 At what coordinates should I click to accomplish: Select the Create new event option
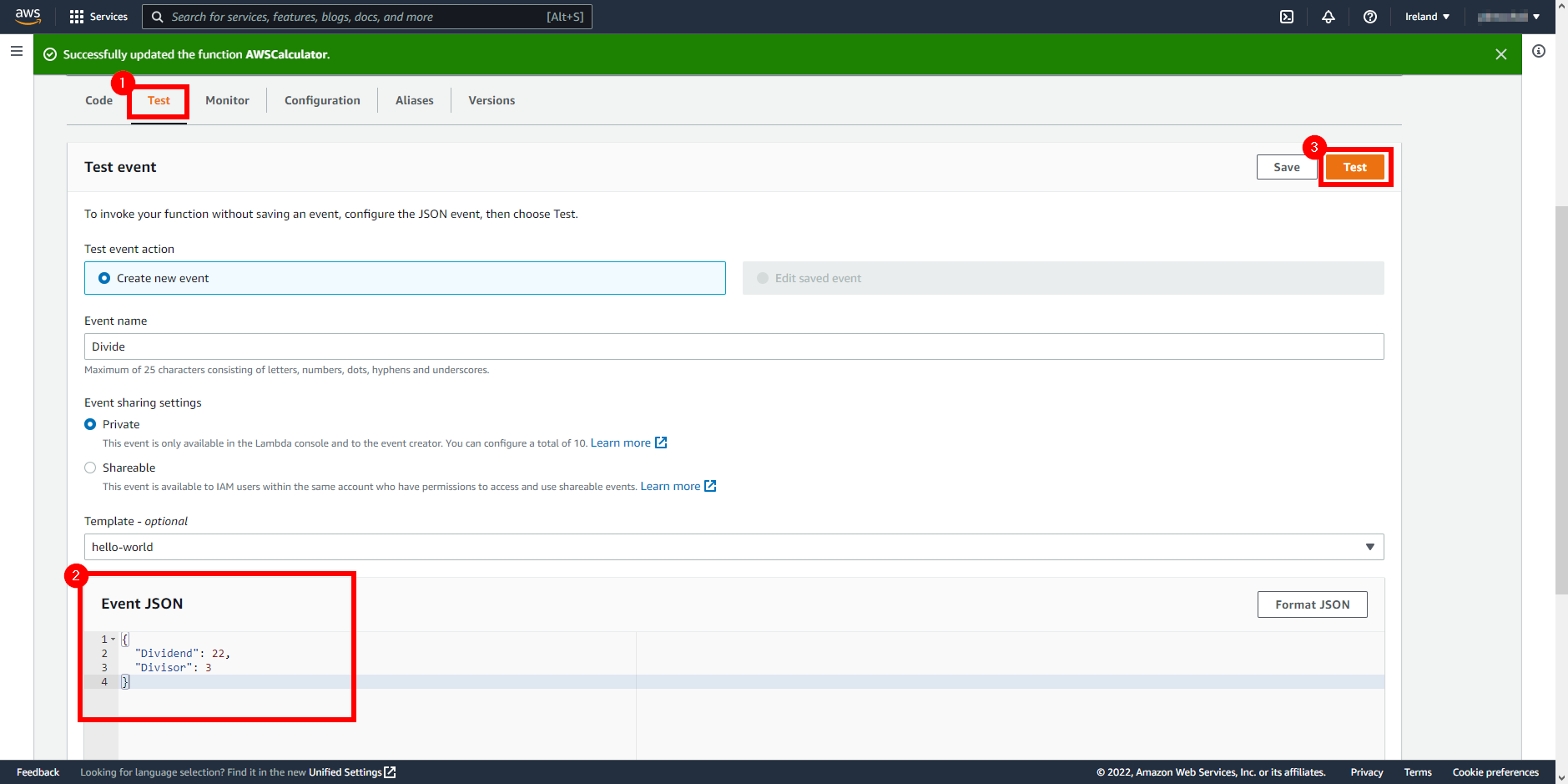pos(104,278)
